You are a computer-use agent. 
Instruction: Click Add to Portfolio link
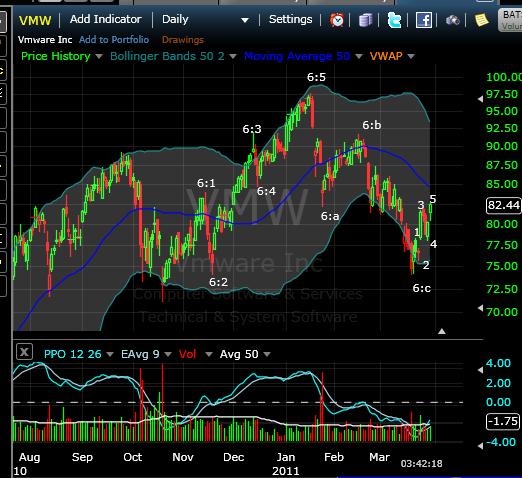point(114,40)
